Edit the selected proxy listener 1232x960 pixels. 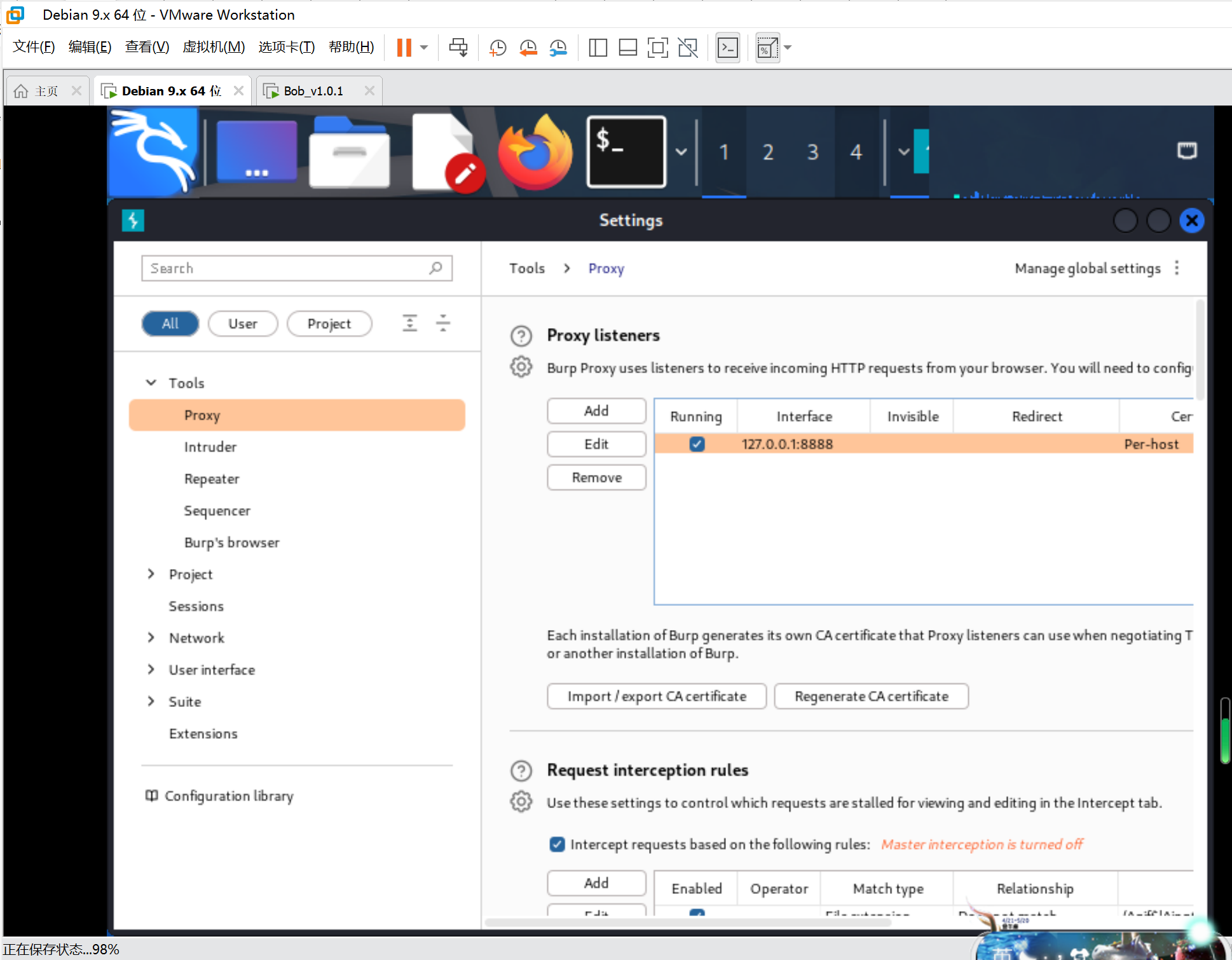pyautogui.click(x=596, y=444)
